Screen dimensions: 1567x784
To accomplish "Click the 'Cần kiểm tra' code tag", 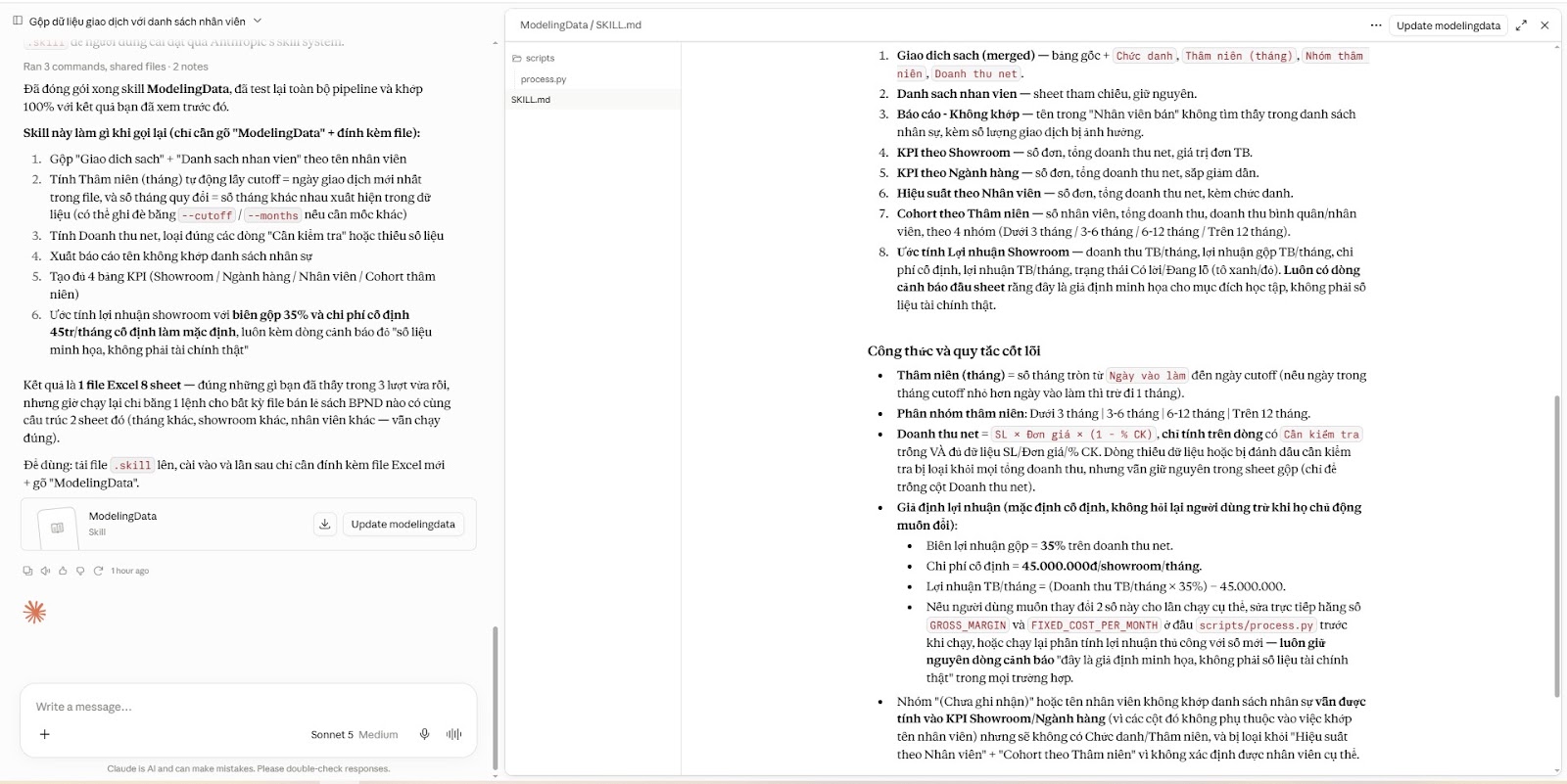I will (1321, 435).
